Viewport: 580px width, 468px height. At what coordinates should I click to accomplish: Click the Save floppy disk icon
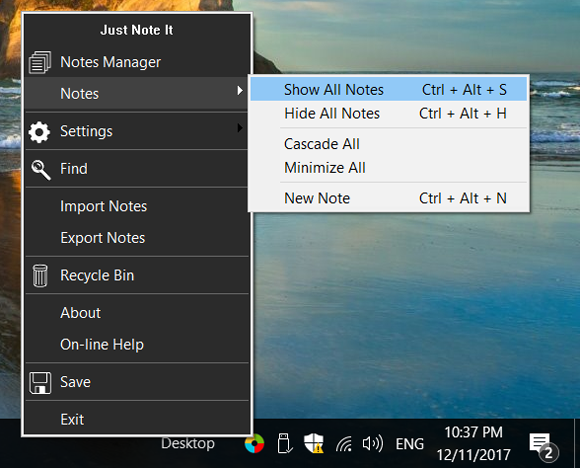40,383
